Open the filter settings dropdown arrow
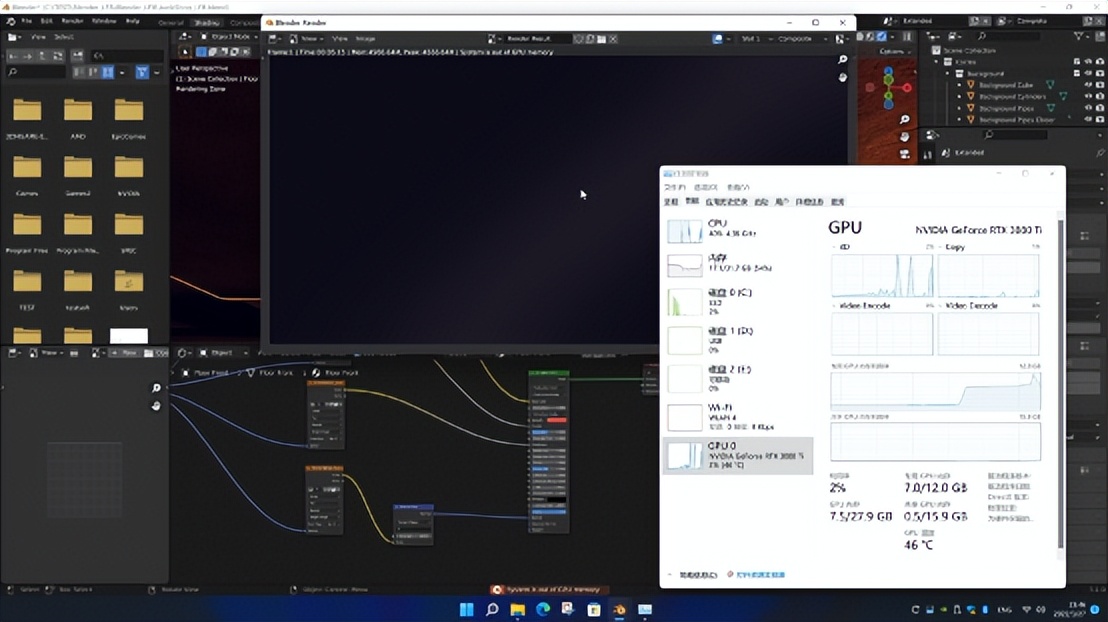Viewport: 1108px width, 622px height. coord(157,72)
